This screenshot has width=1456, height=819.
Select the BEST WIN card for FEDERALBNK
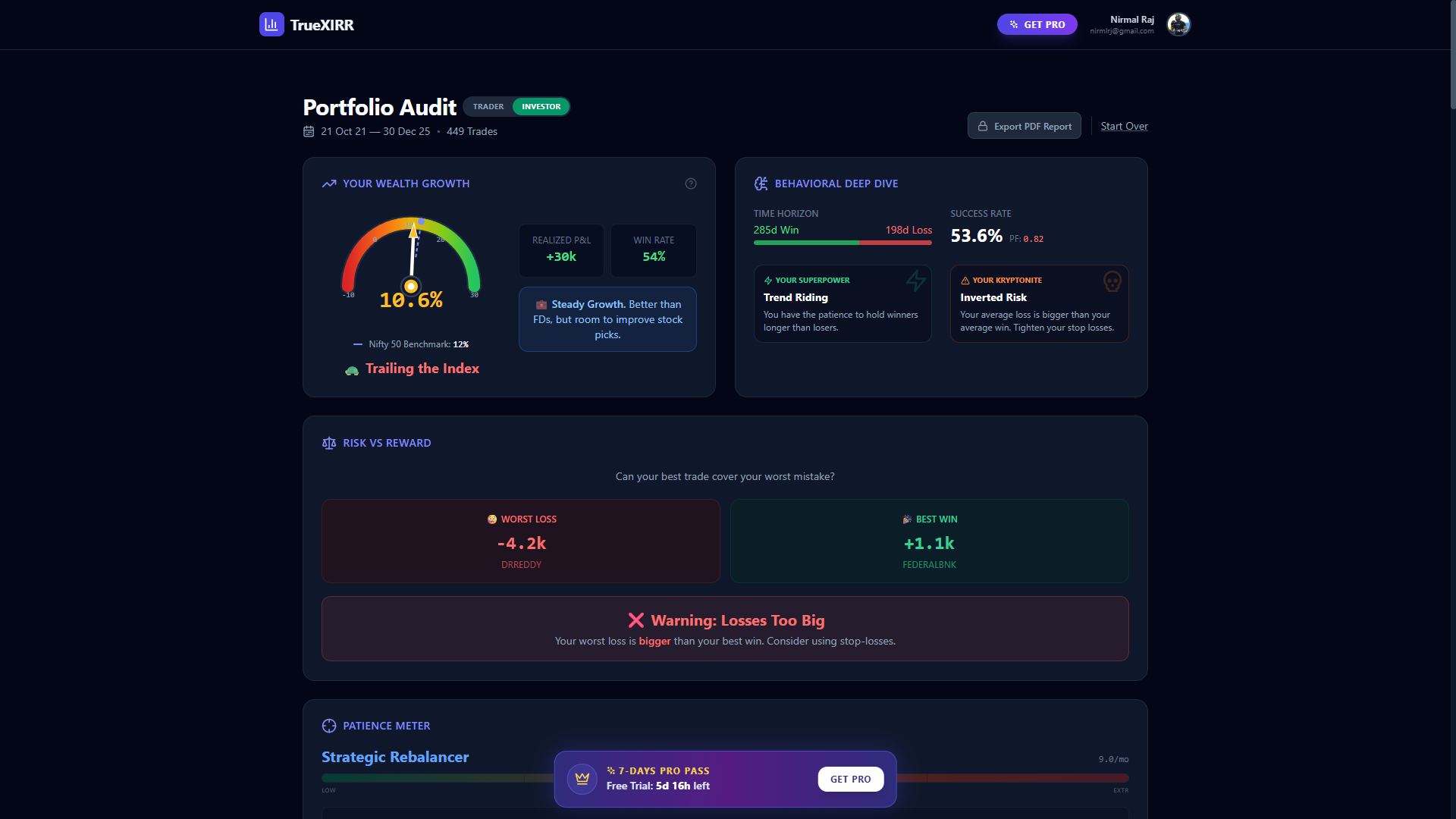929,541
